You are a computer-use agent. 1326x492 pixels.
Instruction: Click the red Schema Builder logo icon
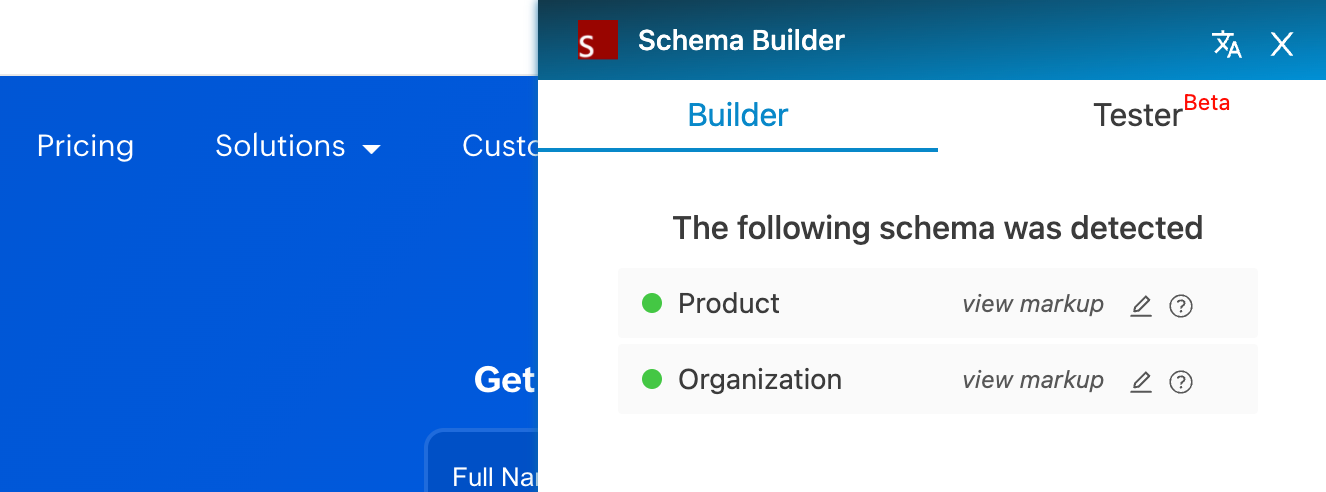597,41
